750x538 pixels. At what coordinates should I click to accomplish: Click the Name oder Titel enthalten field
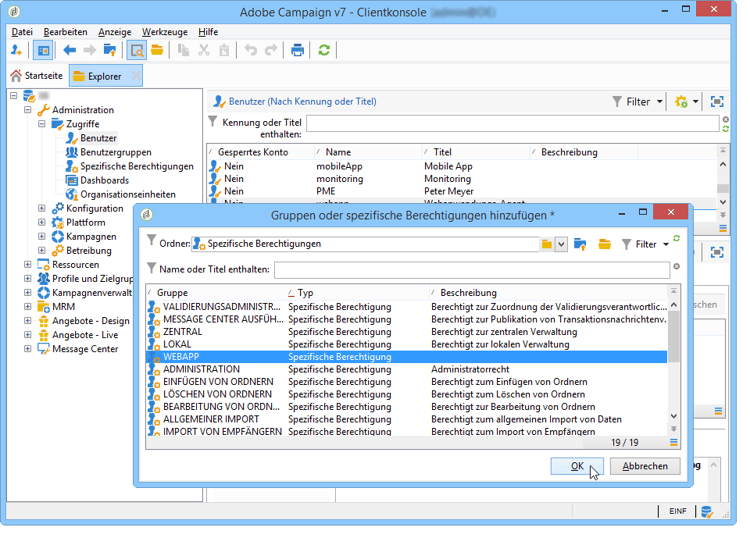point(470,269)
